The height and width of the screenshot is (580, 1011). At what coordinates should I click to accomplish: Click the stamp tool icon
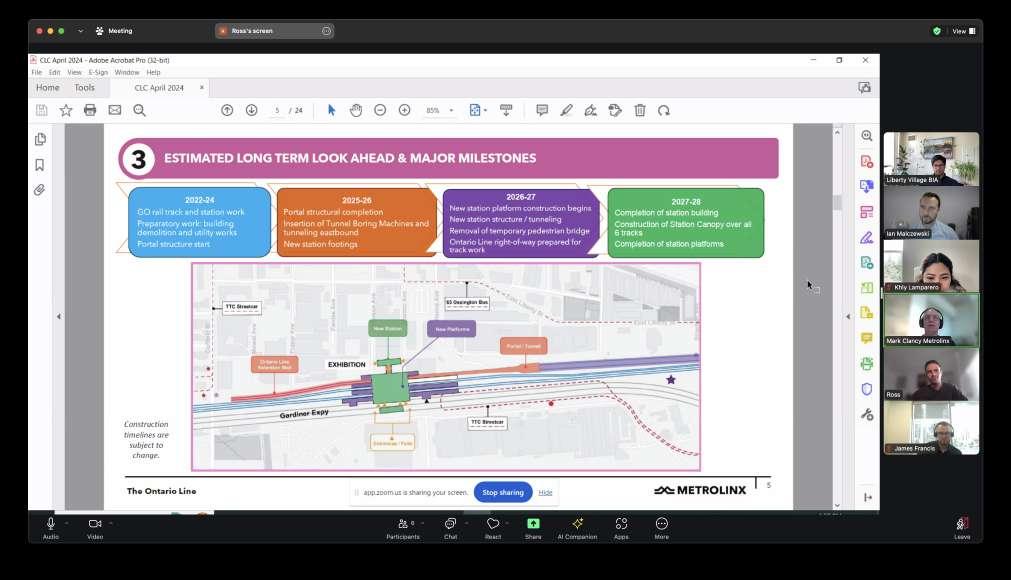click(x=615, y=110)
